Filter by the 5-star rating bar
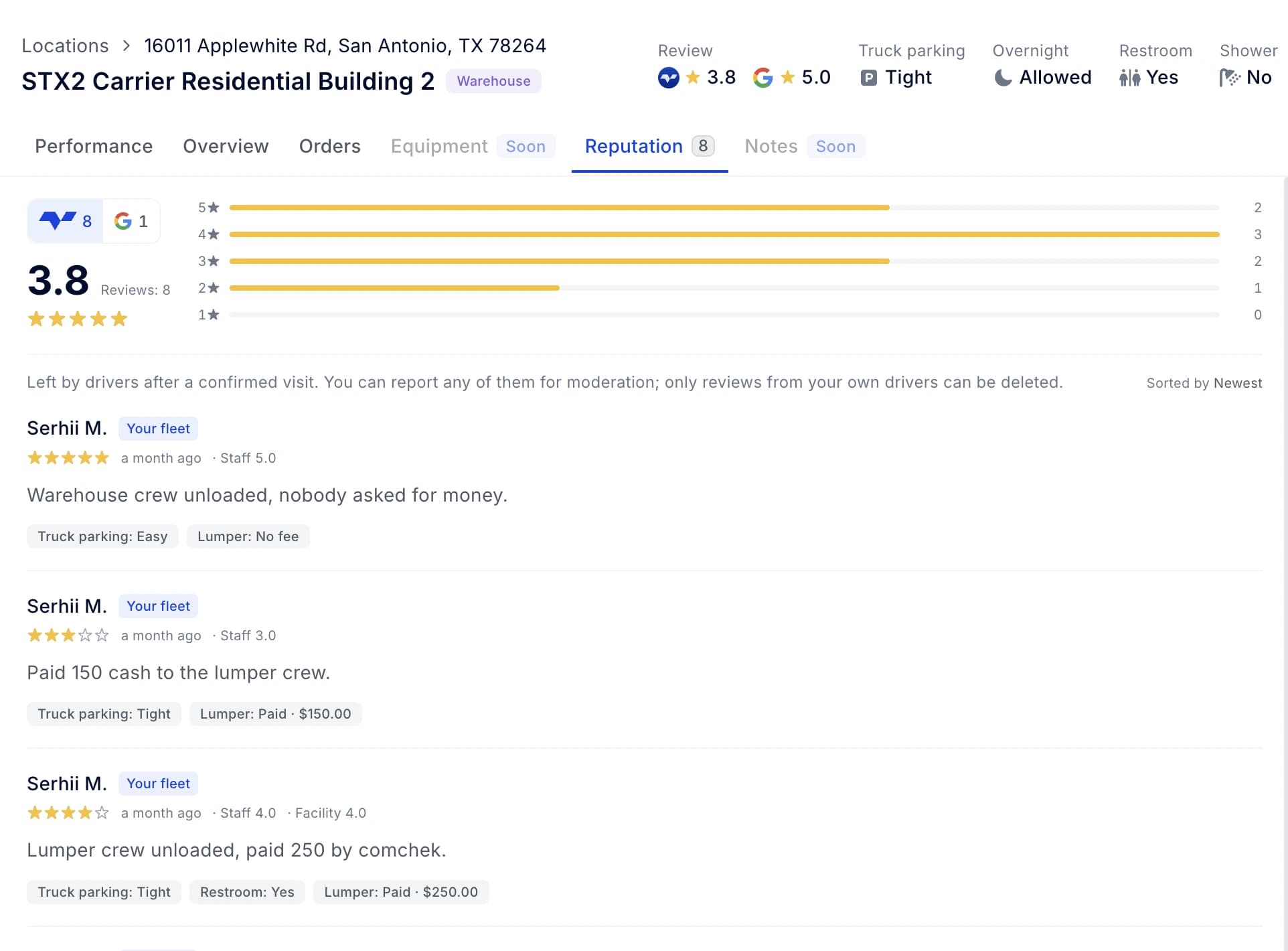Image resolution: width=1288 pixels, height=951 pixels. tap(724, 208)
